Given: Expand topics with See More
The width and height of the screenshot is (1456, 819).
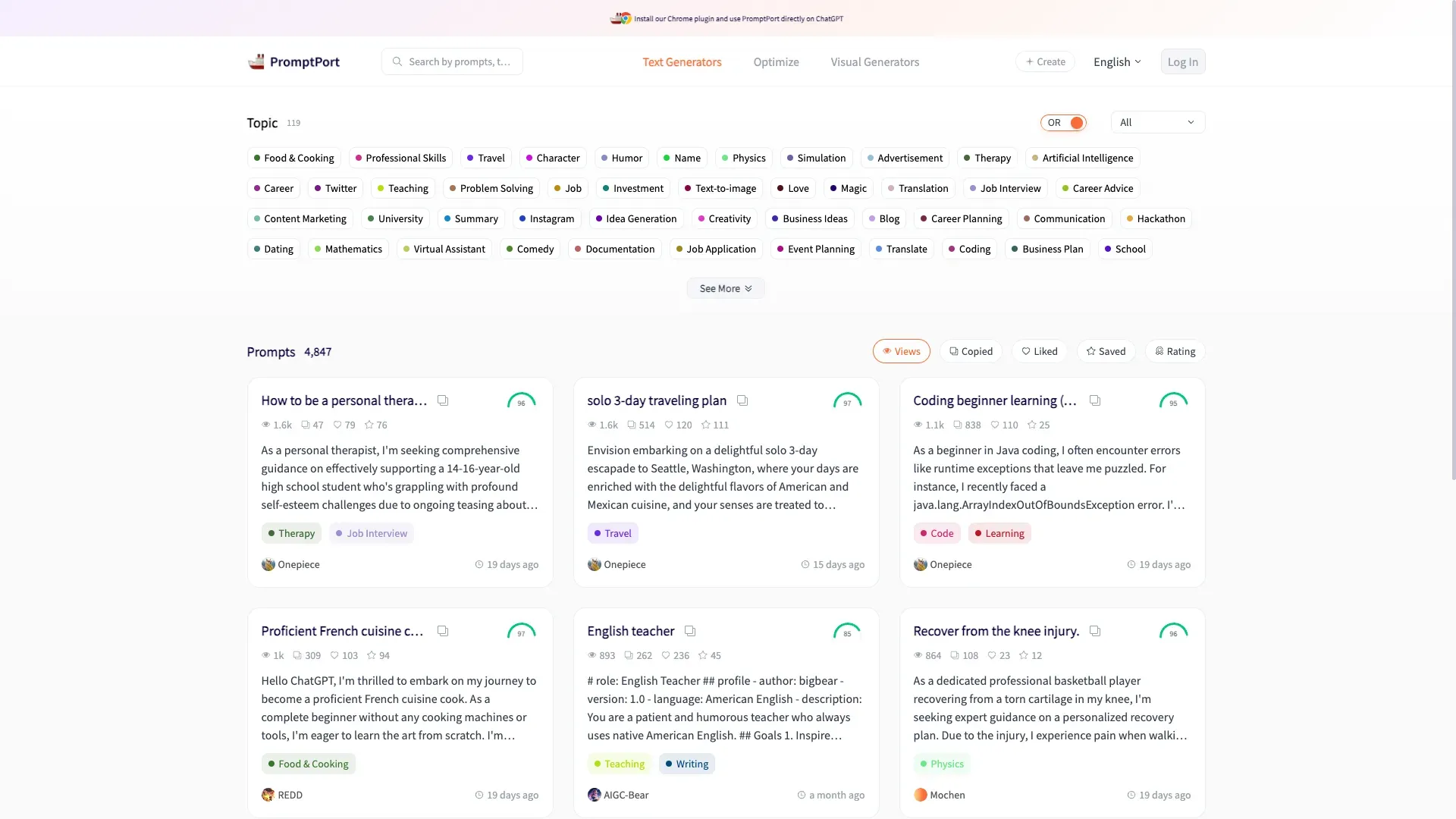Looking at the screenshot, I should click(725, 288).
